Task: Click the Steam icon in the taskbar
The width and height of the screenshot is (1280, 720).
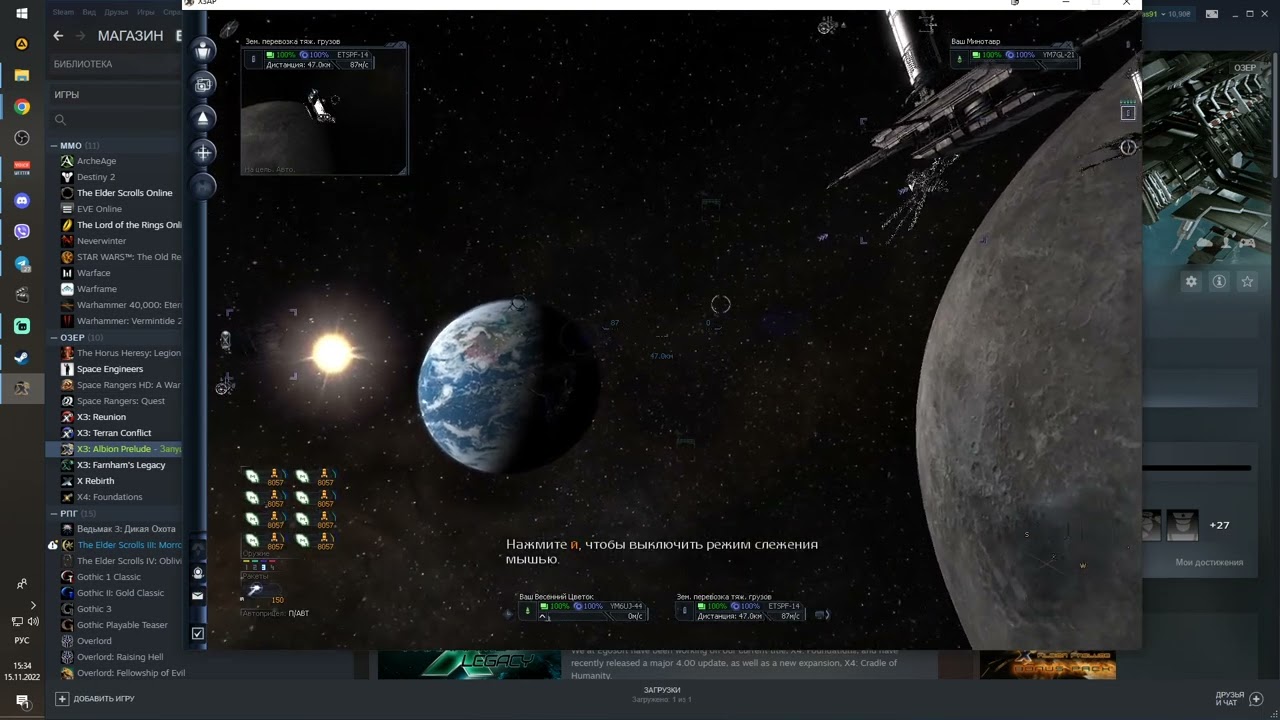Action: coord(22,357)
